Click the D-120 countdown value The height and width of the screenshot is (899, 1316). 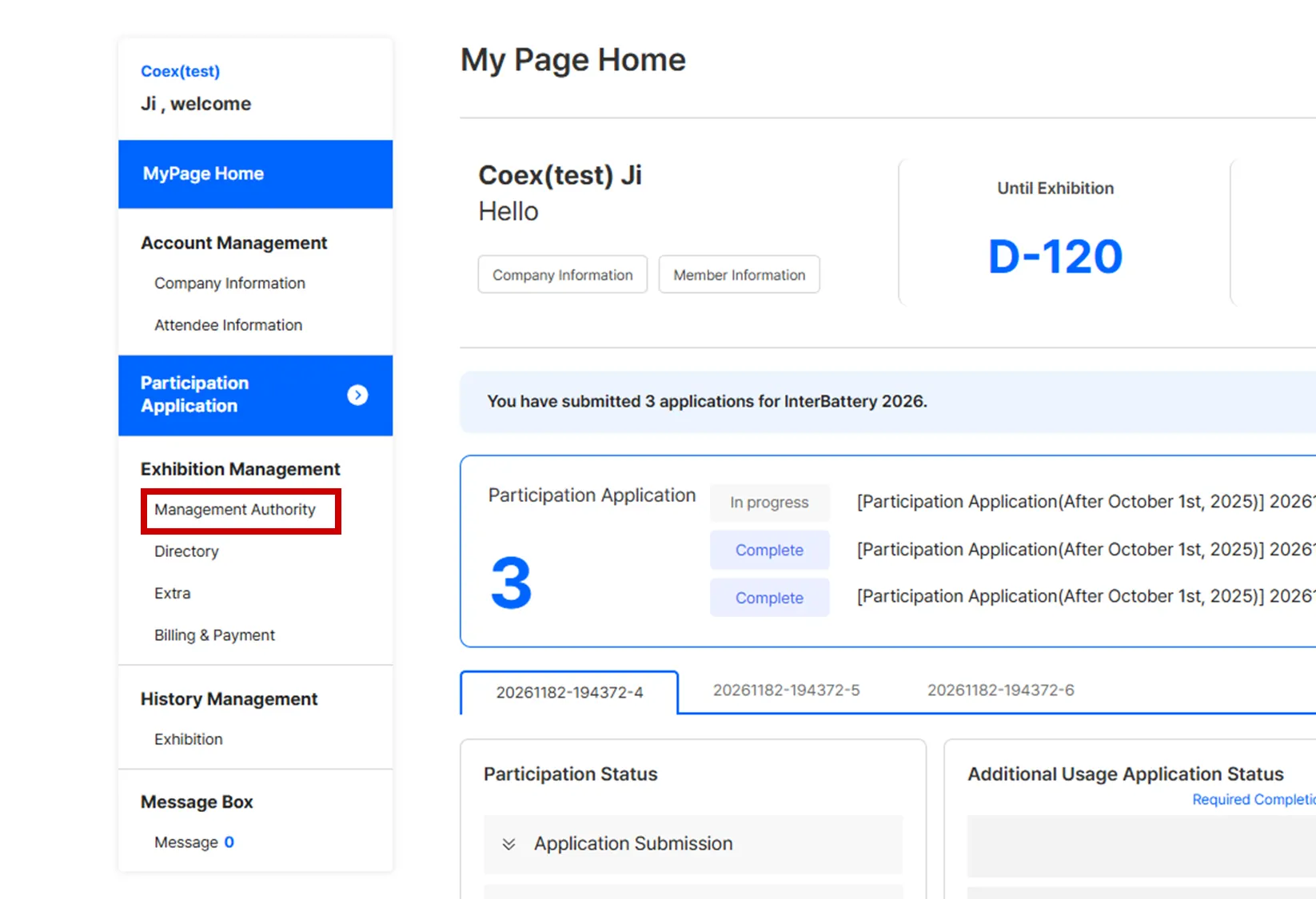(x=1055, y=257)
